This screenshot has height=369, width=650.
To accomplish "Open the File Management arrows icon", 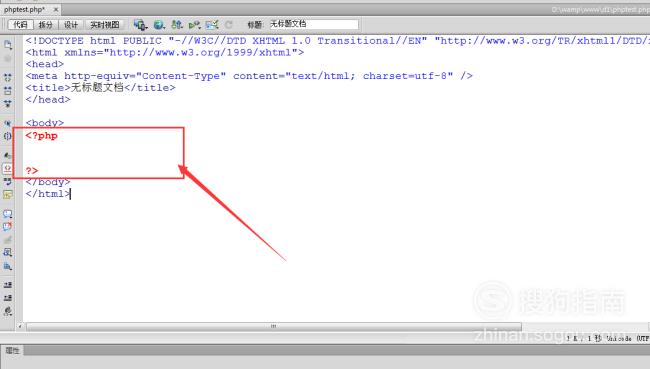I will click(177, 25).
